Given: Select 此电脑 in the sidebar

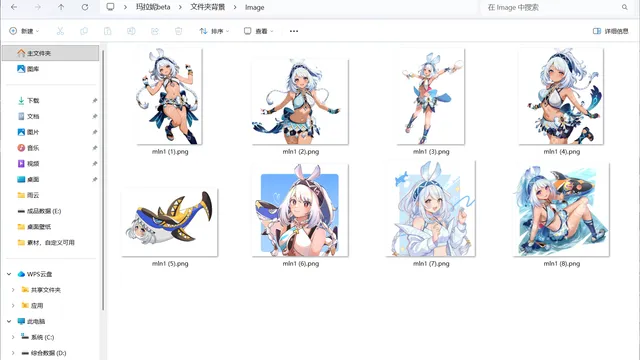Looking at the screenshot, I should click(x=31, y=321).
